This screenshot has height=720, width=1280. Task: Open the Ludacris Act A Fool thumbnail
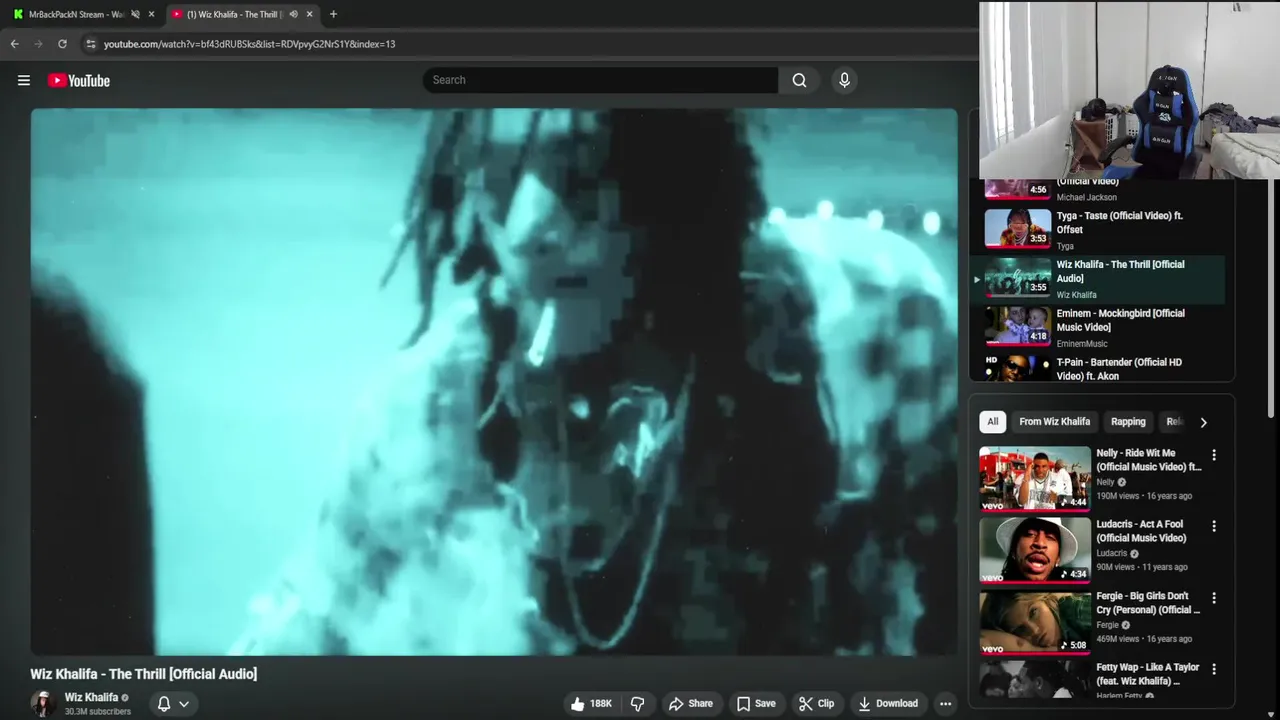[x=1035, y=549]
